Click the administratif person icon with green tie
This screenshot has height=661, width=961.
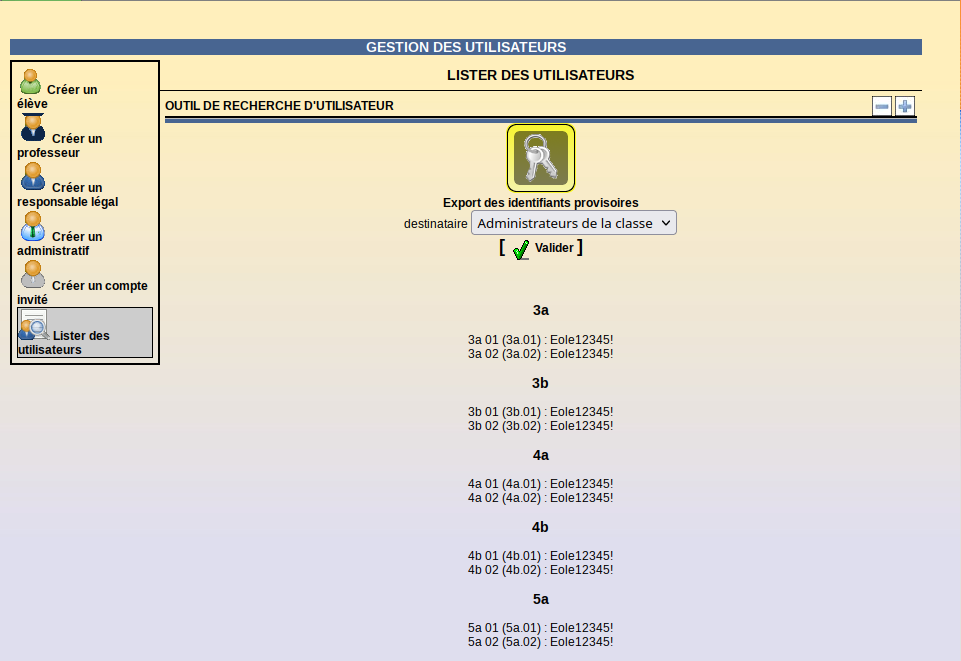pos(32,226)
